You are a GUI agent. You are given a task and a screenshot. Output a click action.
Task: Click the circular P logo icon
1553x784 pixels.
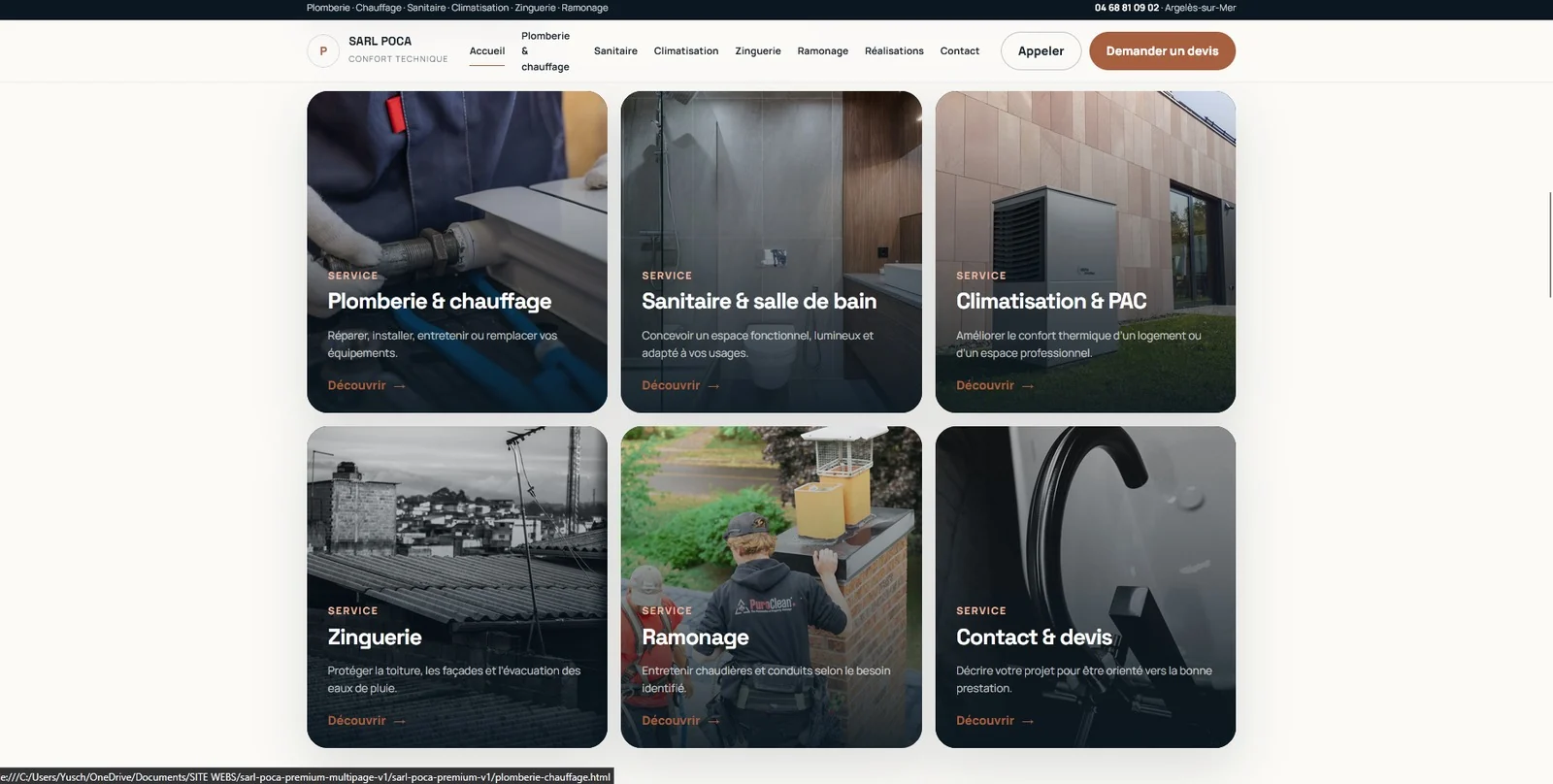point(323,51)
